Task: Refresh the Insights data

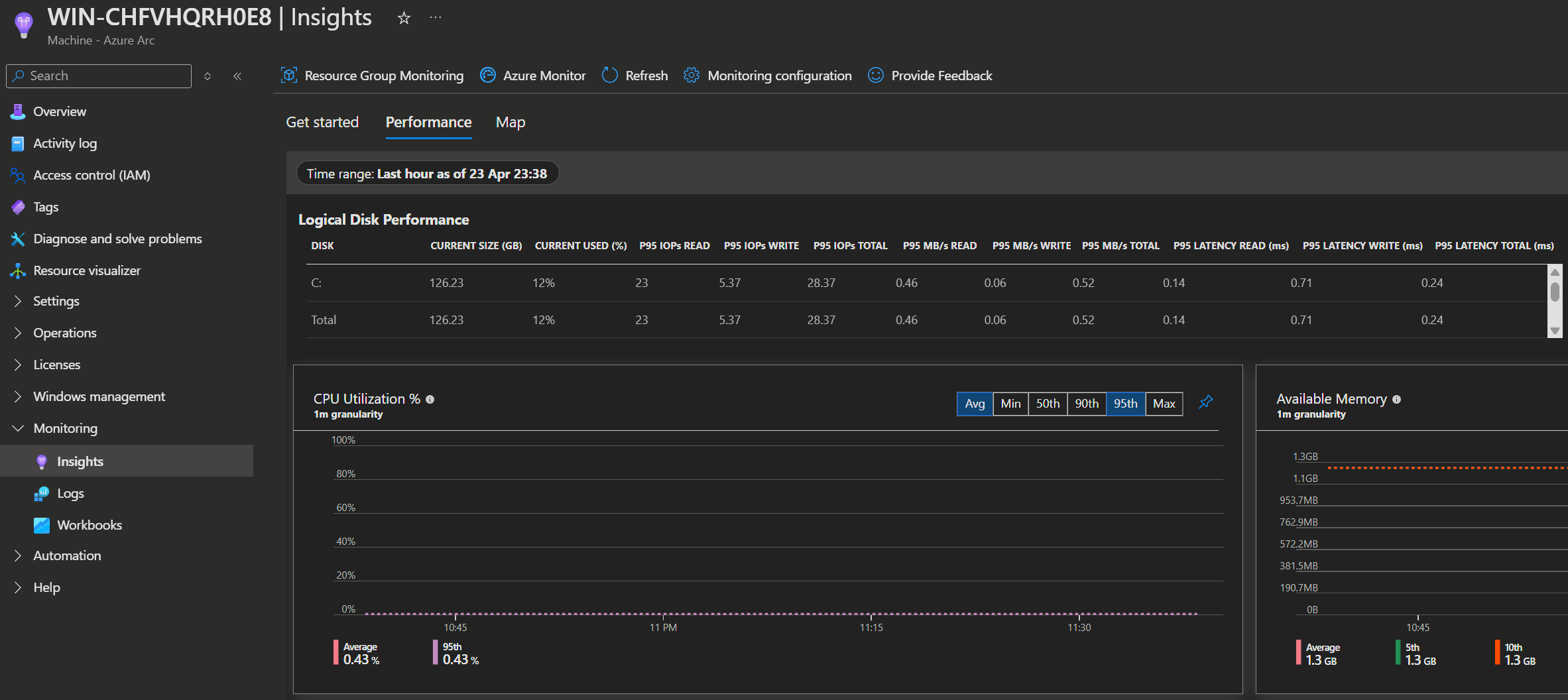Action: (x=634, y=76)
